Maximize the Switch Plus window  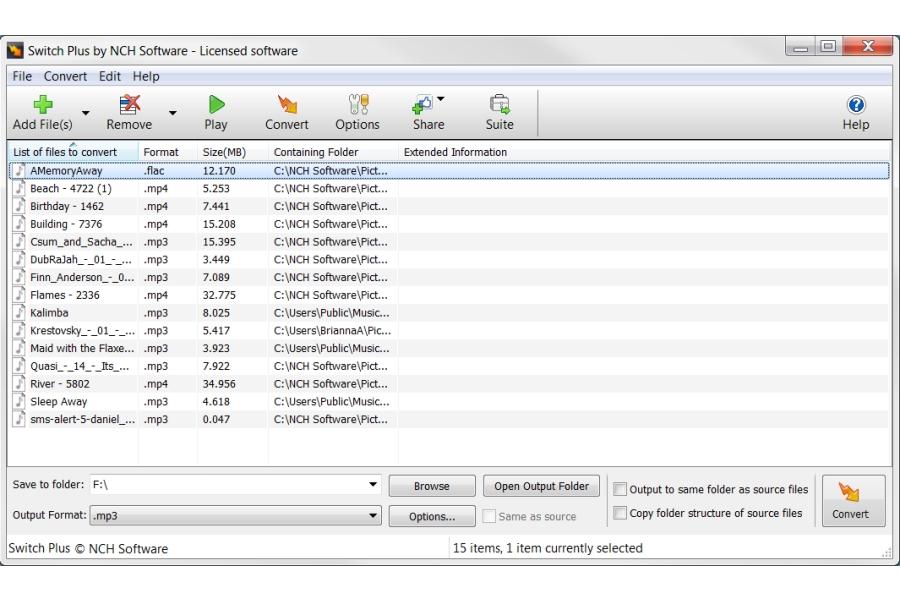point(828,47)
